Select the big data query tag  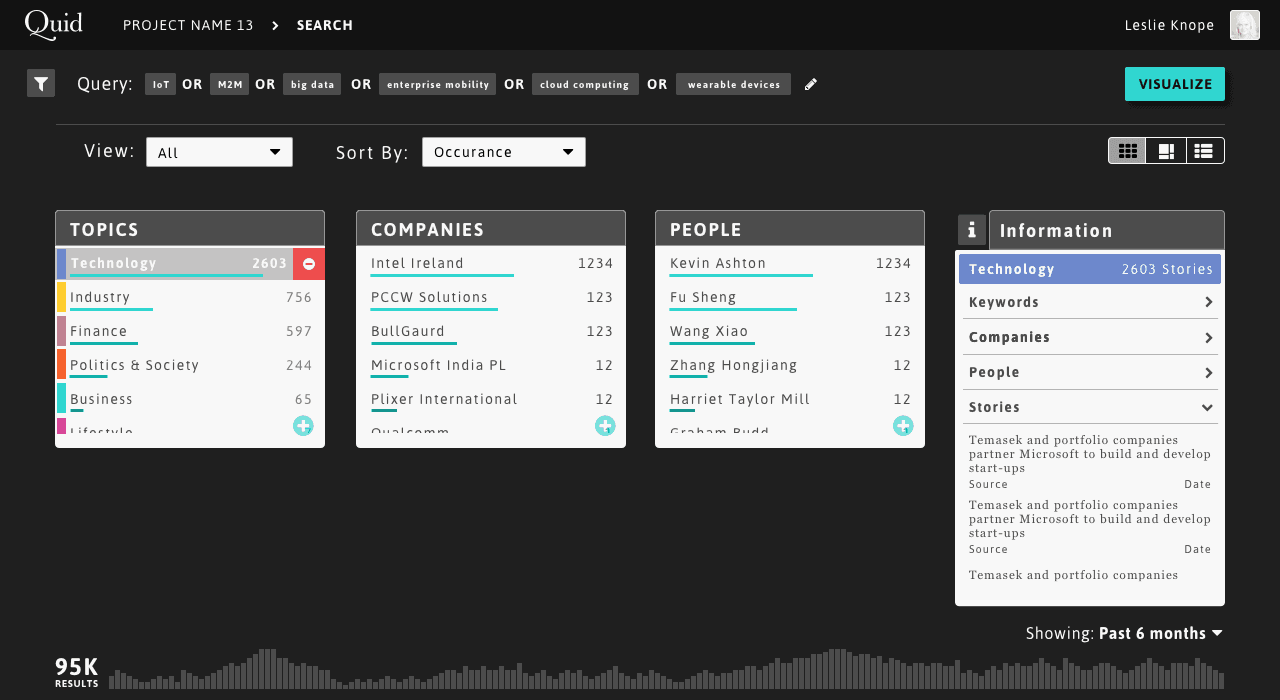[x=312, y=84]
